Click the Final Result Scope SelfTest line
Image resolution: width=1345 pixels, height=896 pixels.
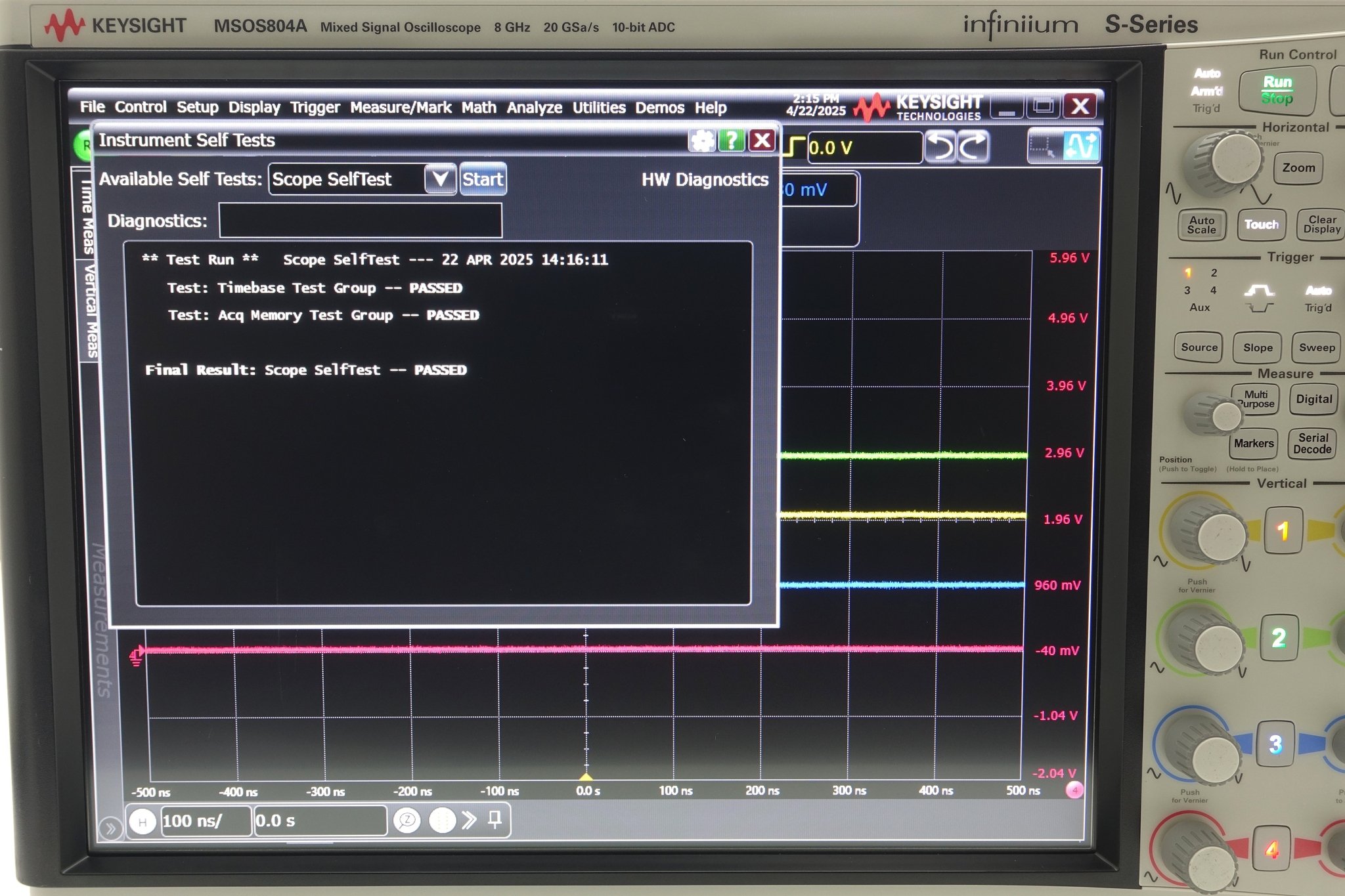(x=305, y=370)
